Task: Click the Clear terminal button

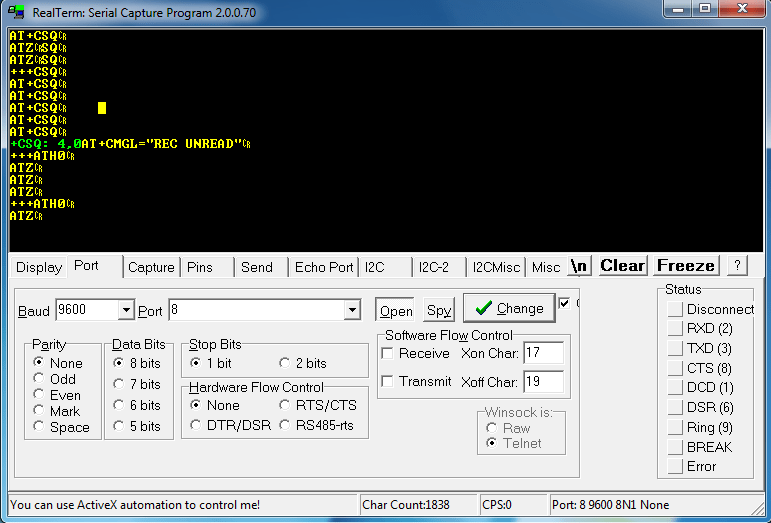Action: coord(622,266)
